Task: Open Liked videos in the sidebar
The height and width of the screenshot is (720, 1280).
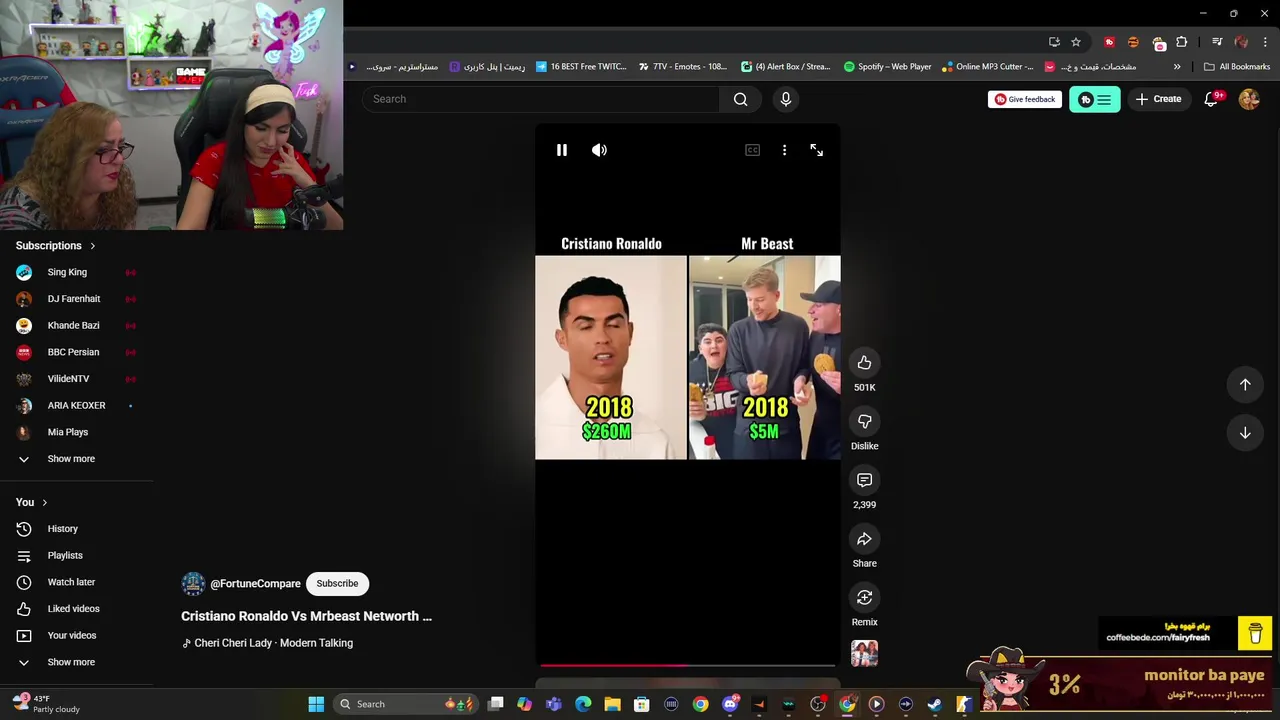Action: point(76,609)
